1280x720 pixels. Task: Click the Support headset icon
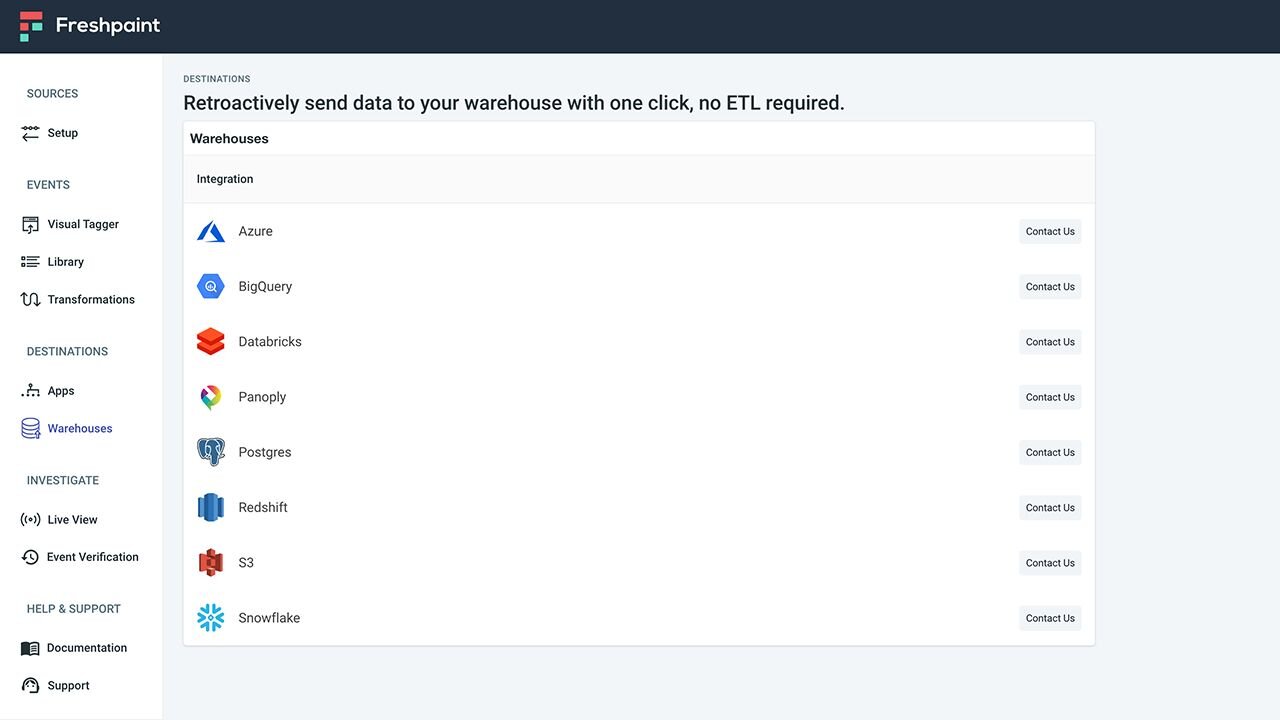31,686
